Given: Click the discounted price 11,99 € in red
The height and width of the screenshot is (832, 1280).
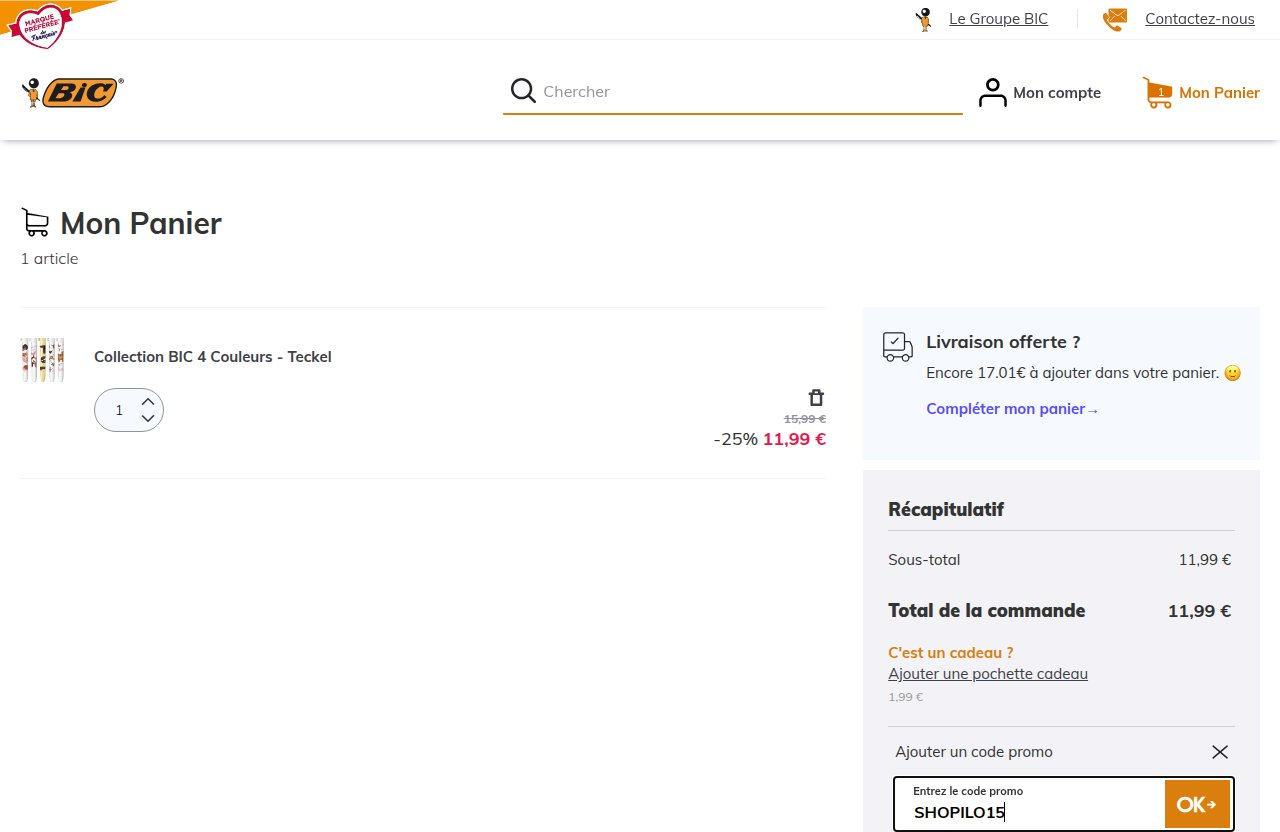Looking at the screenshot, I should click(794, 439).
